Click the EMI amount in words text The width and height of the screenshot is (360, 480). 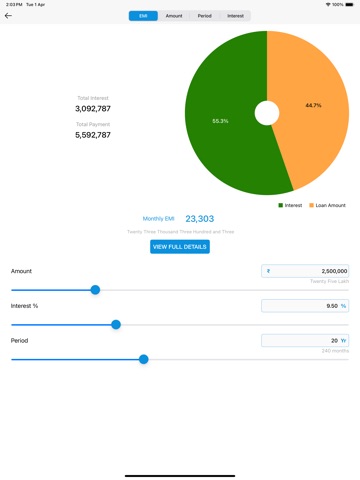tap(180, 232)
